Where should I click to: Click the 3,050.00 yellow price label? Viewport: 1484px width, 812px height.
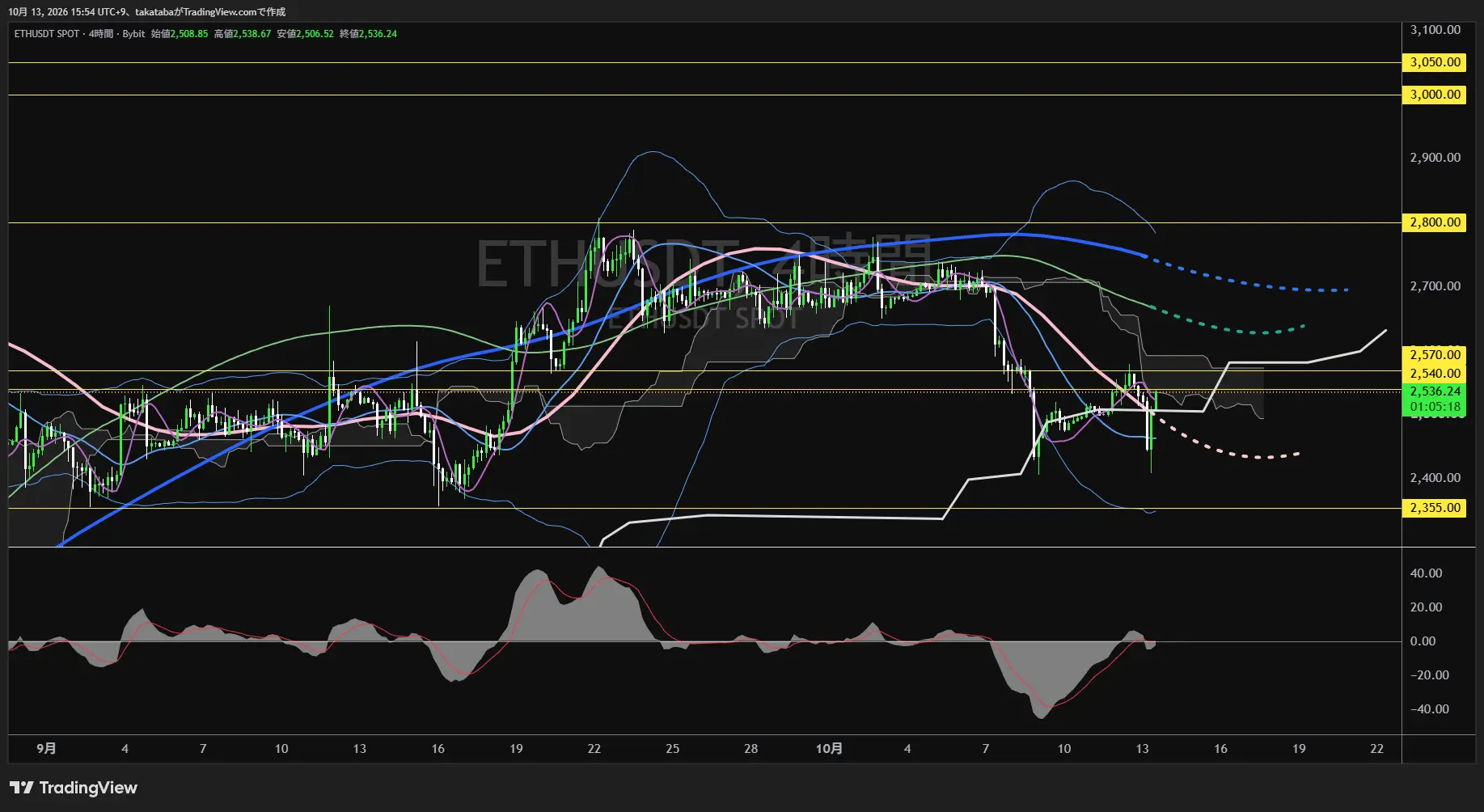pos(1435,62)
